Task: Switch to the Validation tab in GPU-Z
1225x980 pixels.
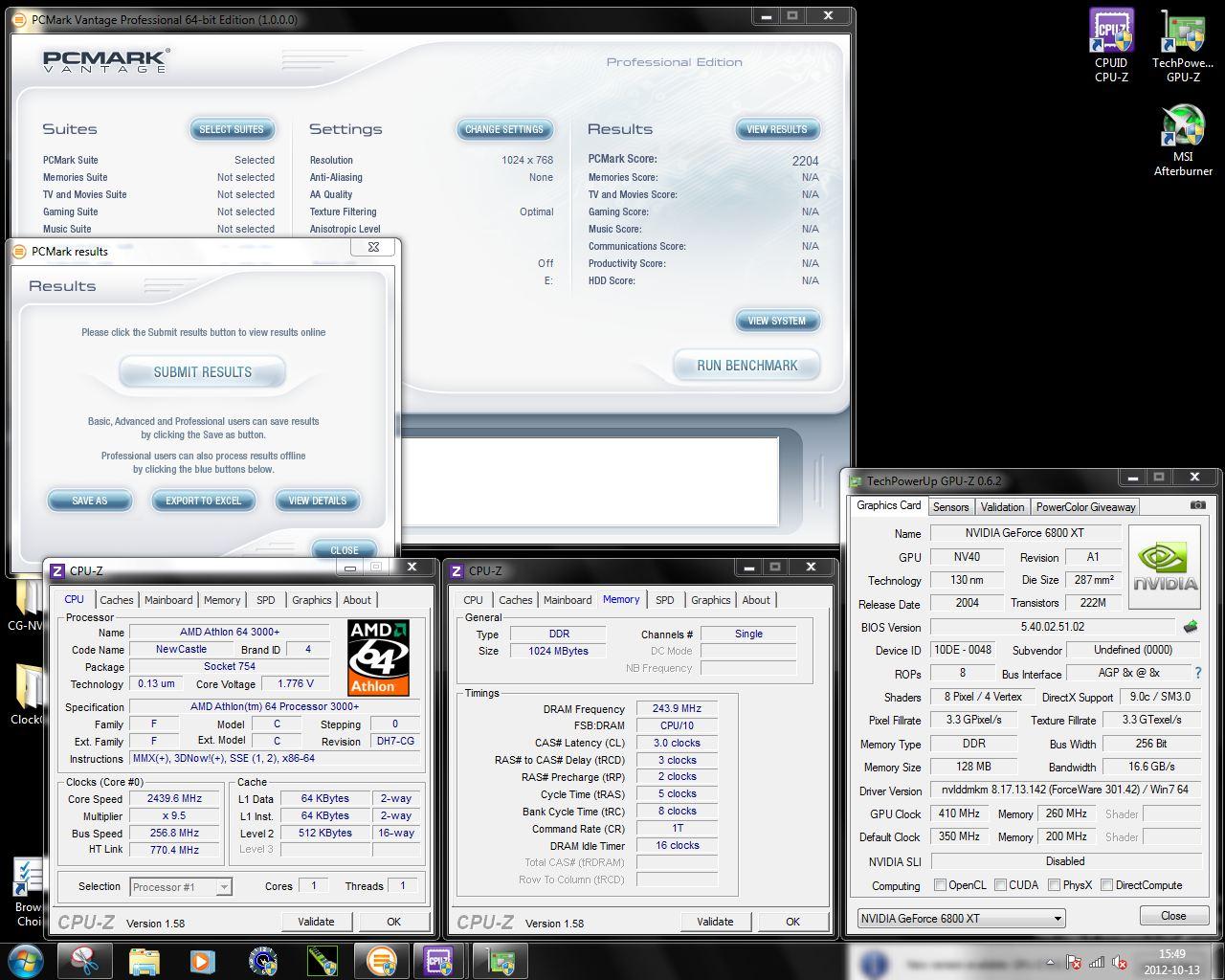Action: 1002,507
